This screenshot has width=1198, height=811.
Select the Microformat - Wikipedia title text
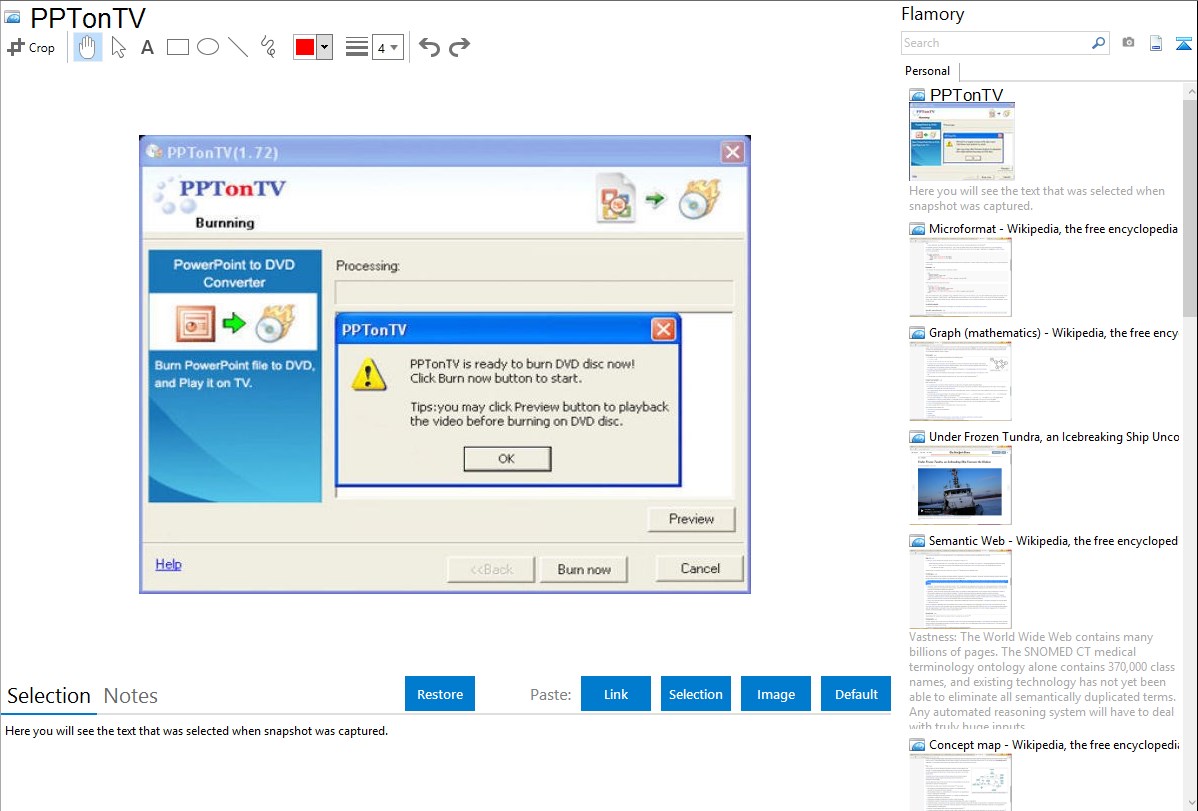pos(1053,229)
